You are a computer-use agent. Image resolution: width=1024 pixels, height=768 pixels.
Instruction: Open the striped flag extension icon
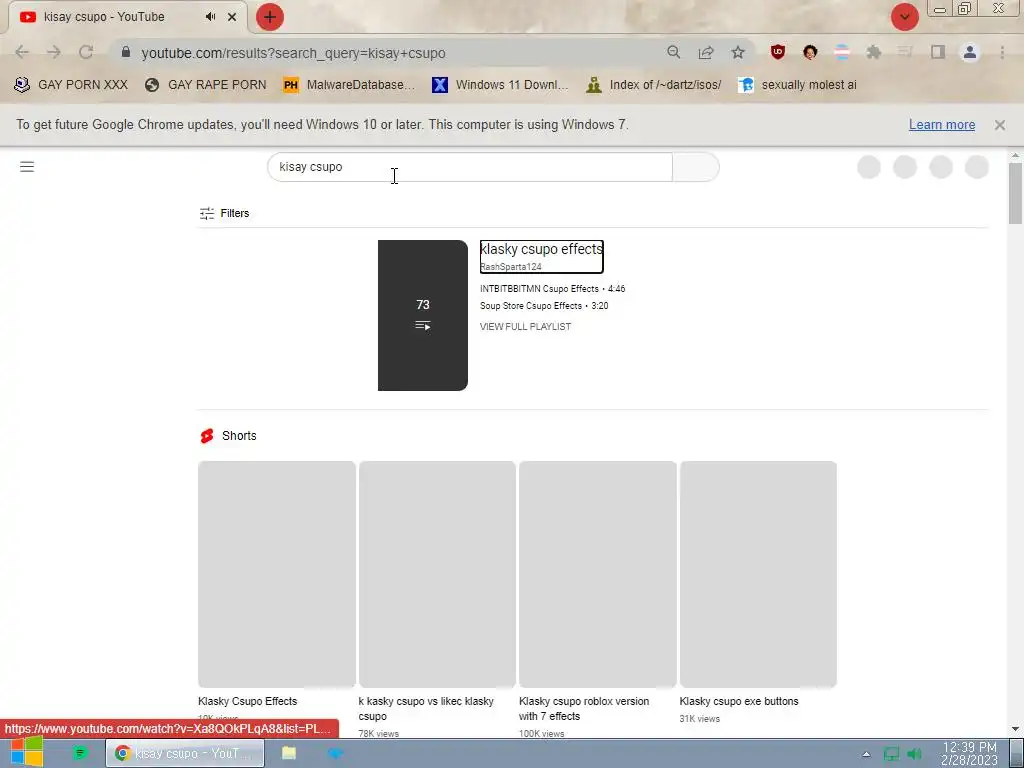pyautogui.click(x=842, y=52)
